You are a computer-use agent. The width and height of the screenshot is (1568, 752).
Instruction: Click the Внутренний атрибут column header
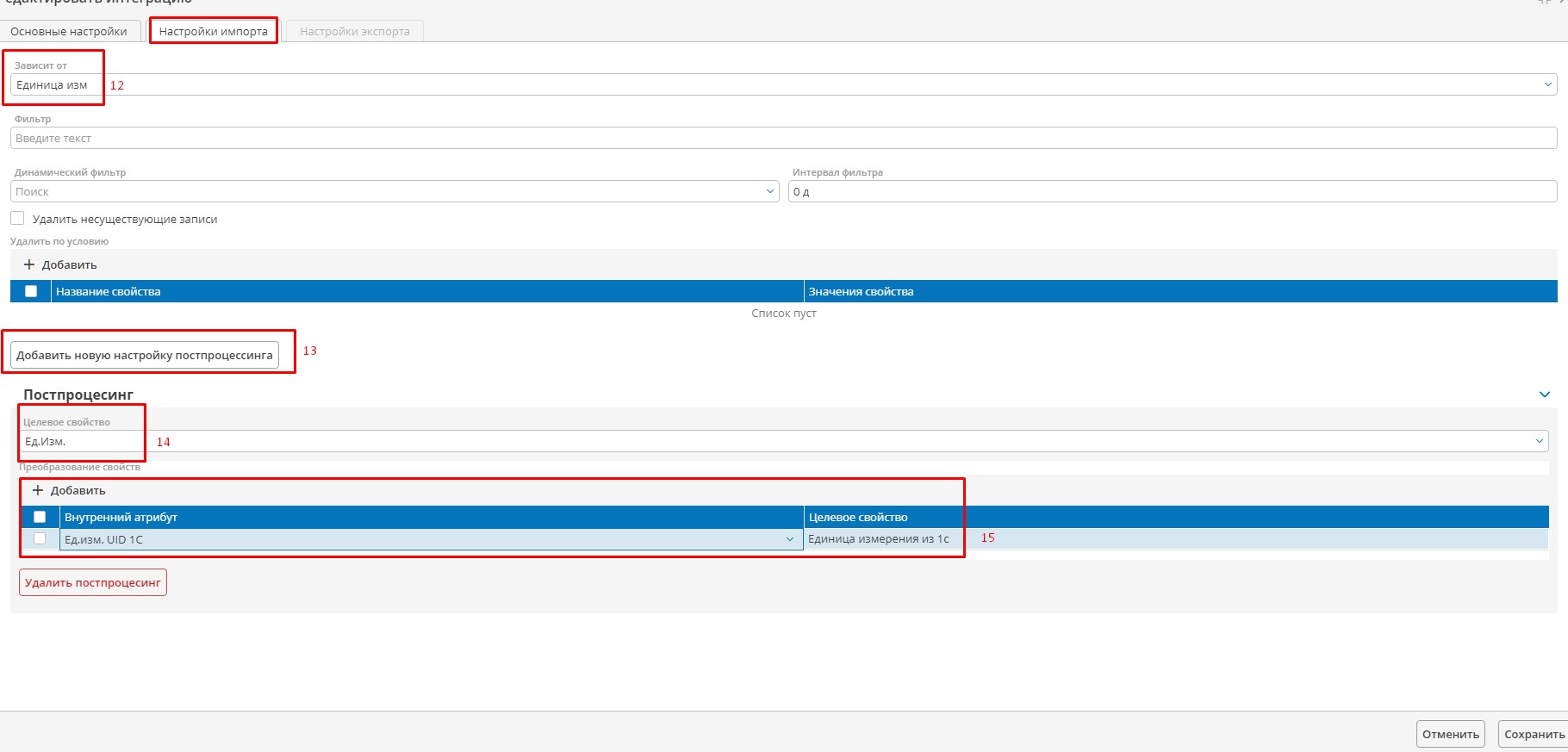click(x=431, y=517)
